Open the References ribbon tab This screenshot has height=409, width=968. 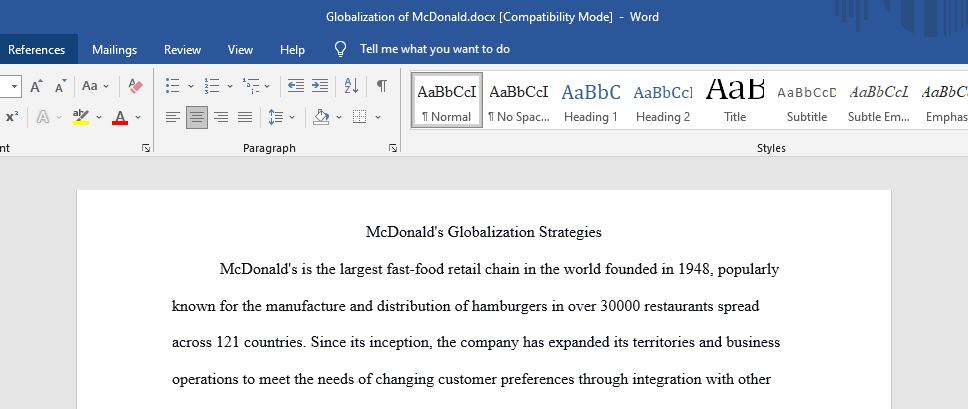pyautogui.click(x=36, y=50)
